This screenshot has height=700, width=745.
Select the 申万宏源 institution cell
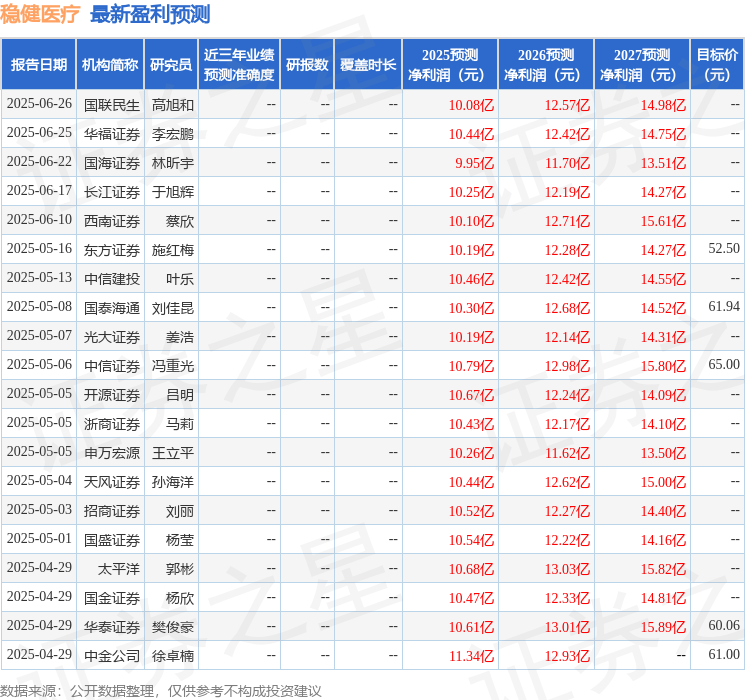pyautogui.click(x=112, y=453)
